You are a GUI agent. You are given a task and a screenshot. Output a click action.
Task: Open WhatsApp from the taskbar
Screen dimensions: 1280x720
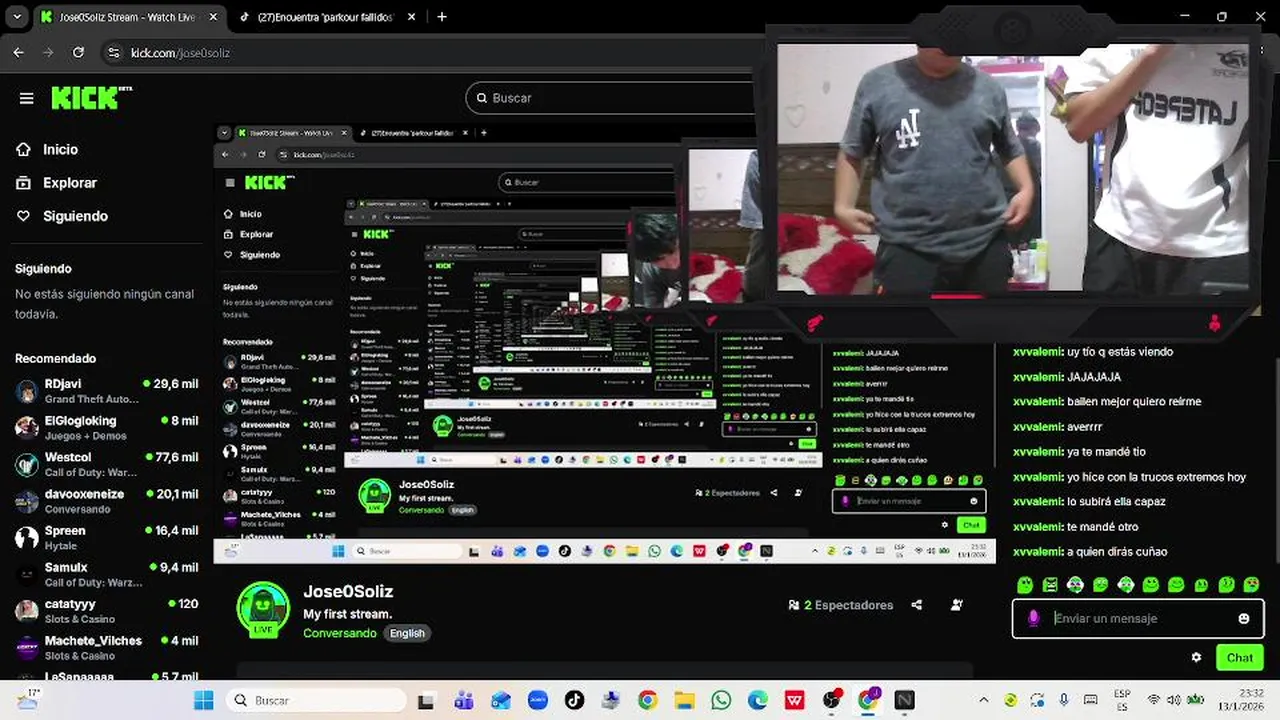tap(721, 701)
